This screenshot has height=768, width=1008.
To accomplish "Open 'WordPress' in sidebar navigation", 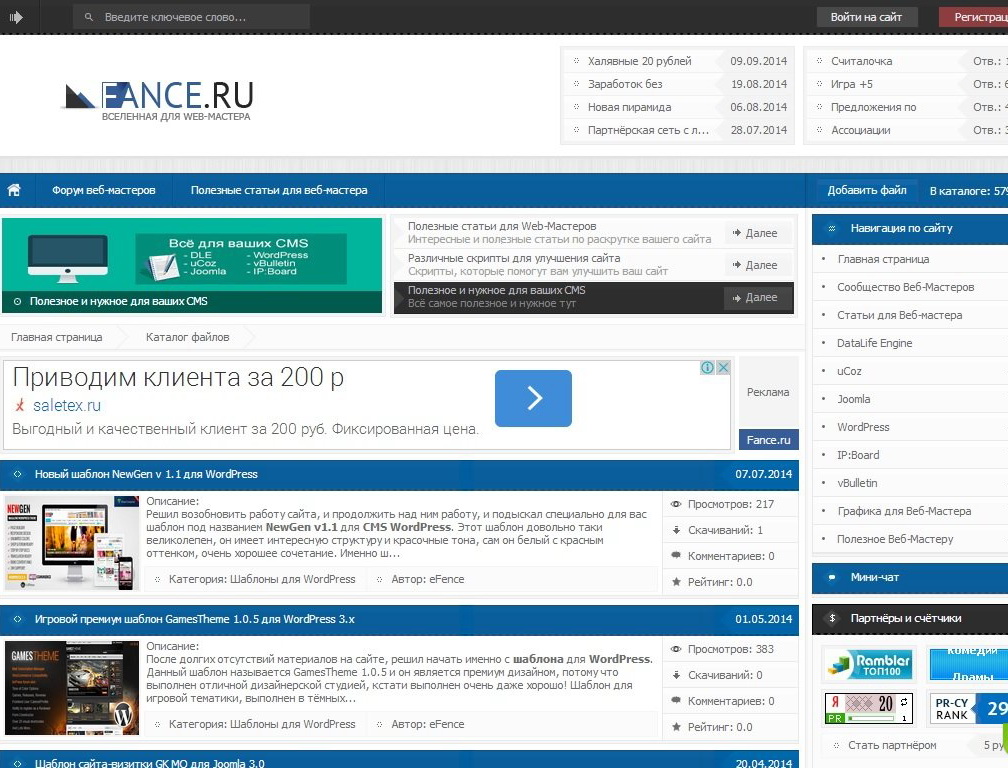I will pyautogui.click(x=863, y=427).
